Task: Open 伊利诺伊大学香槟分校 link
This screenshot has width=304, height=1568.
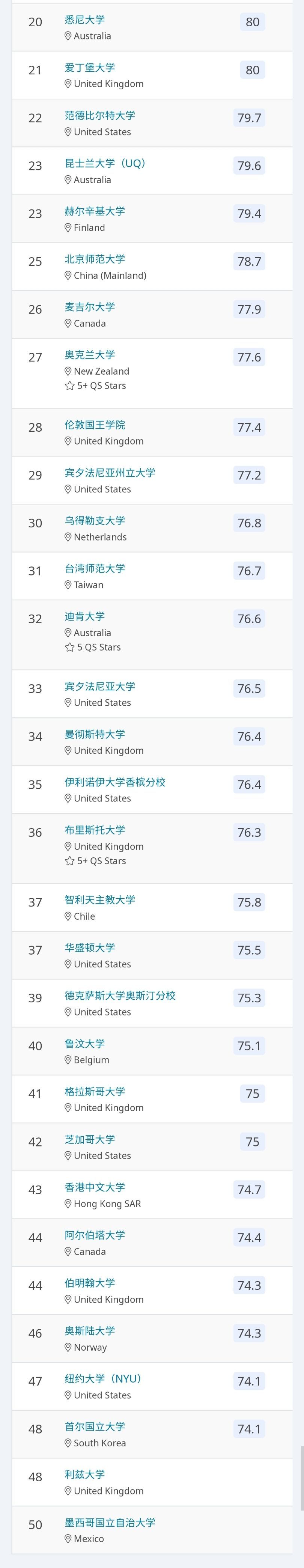Action: click(x=115, y=782)
